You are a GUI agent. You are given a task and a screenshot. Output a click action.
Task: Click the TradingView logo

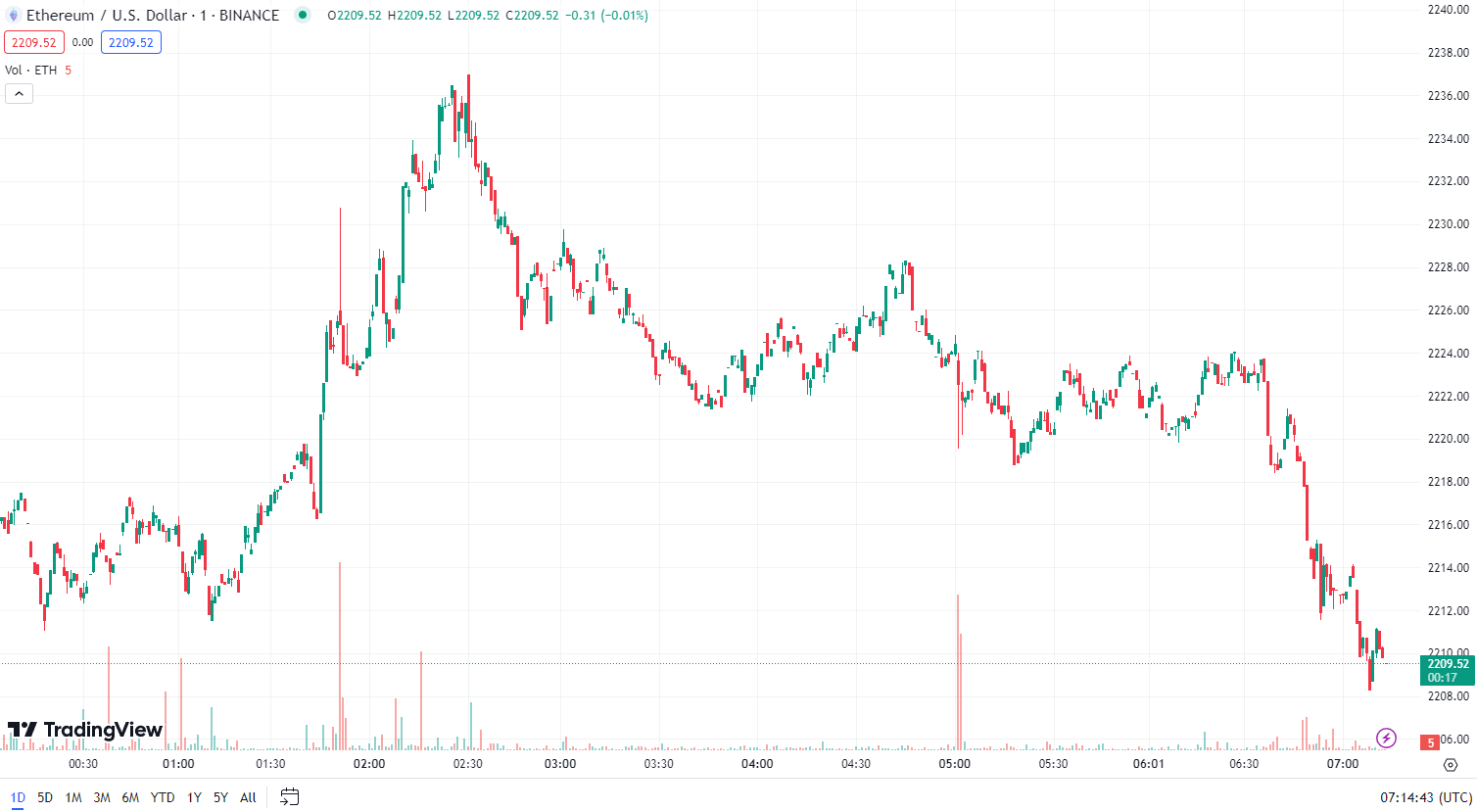[x=85, y=730]
